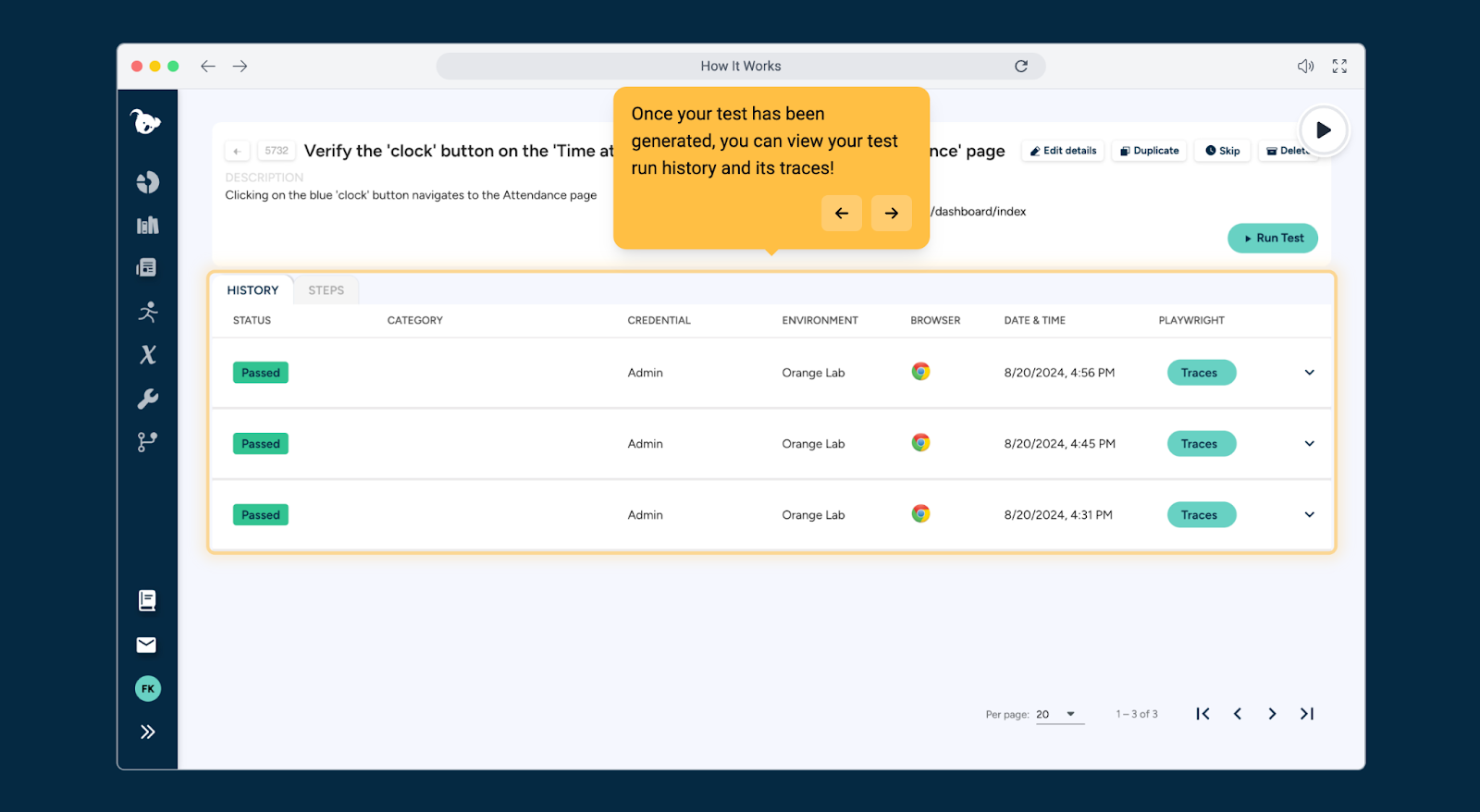Click the Edit details button
1480x812 pixels.
1063,151
